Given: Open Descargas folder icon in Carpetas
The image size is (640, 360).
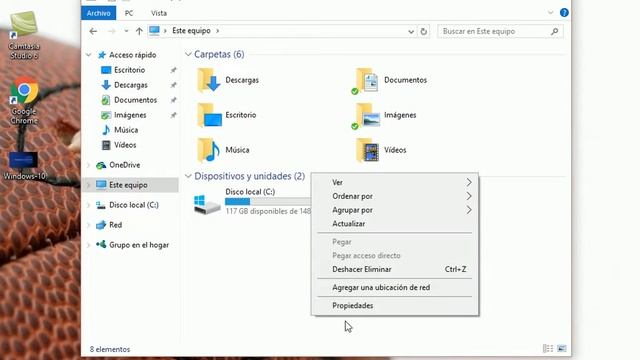Looking at the screenshot, I should [x=209, y=80].
